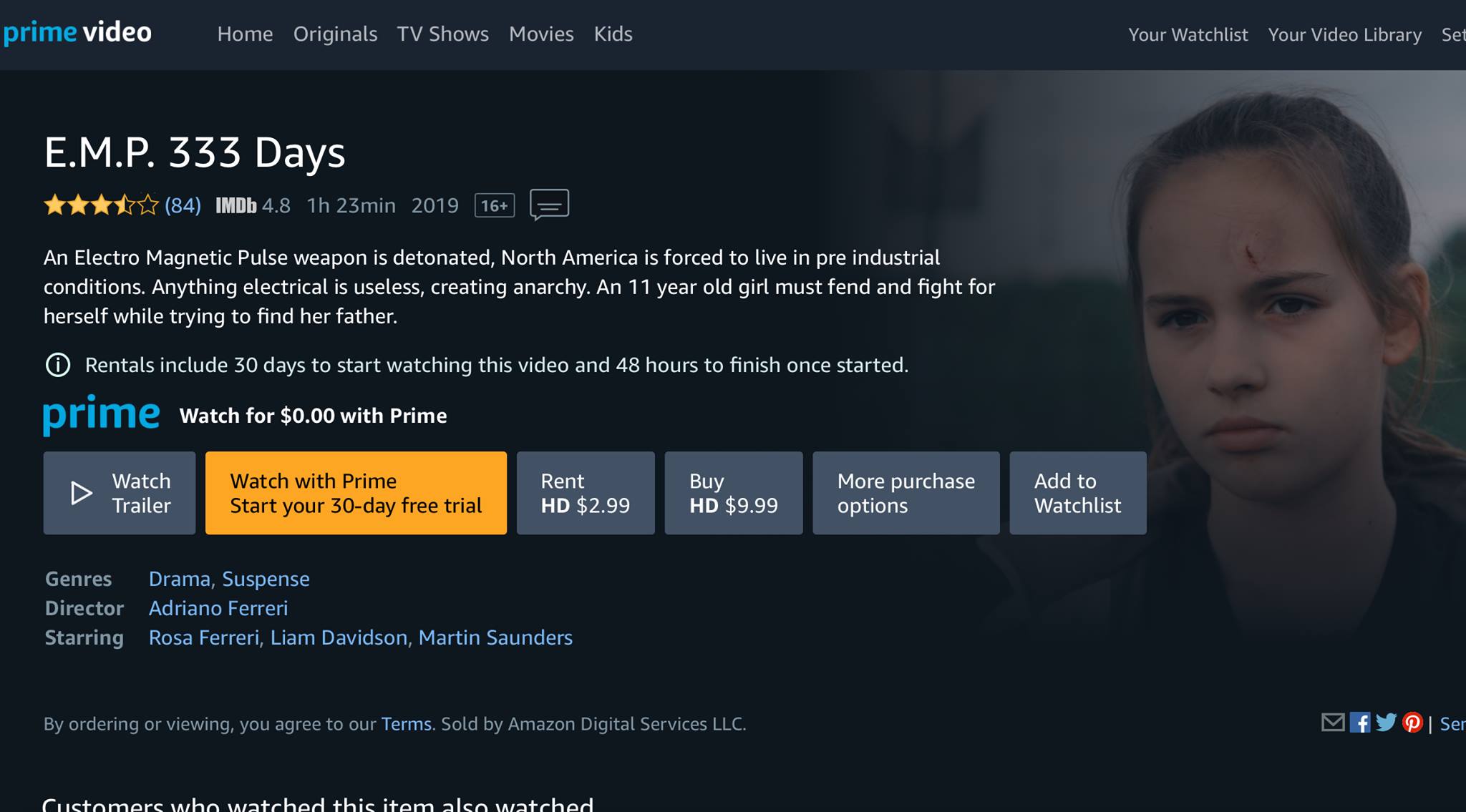Add the movie to Watchlist

[x=1078, y=493]
